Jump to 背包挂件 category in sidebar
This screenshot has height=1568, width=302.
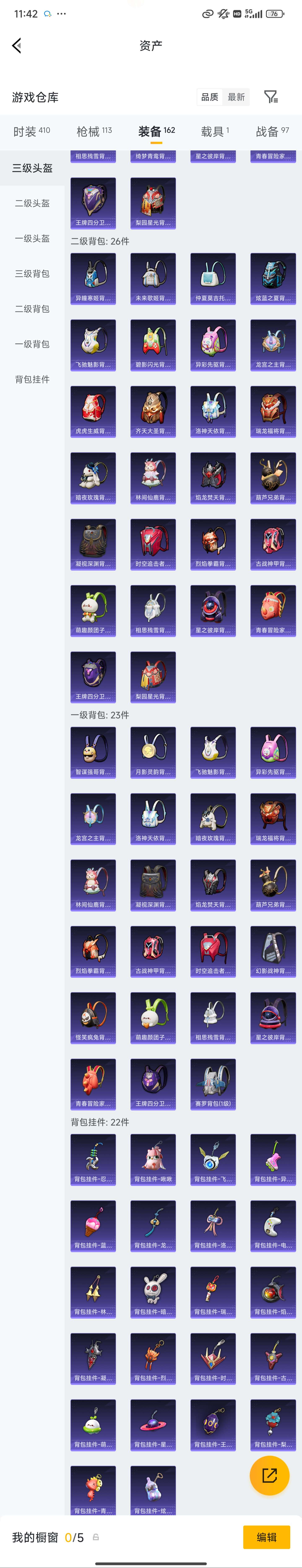(x=32, y=379)
